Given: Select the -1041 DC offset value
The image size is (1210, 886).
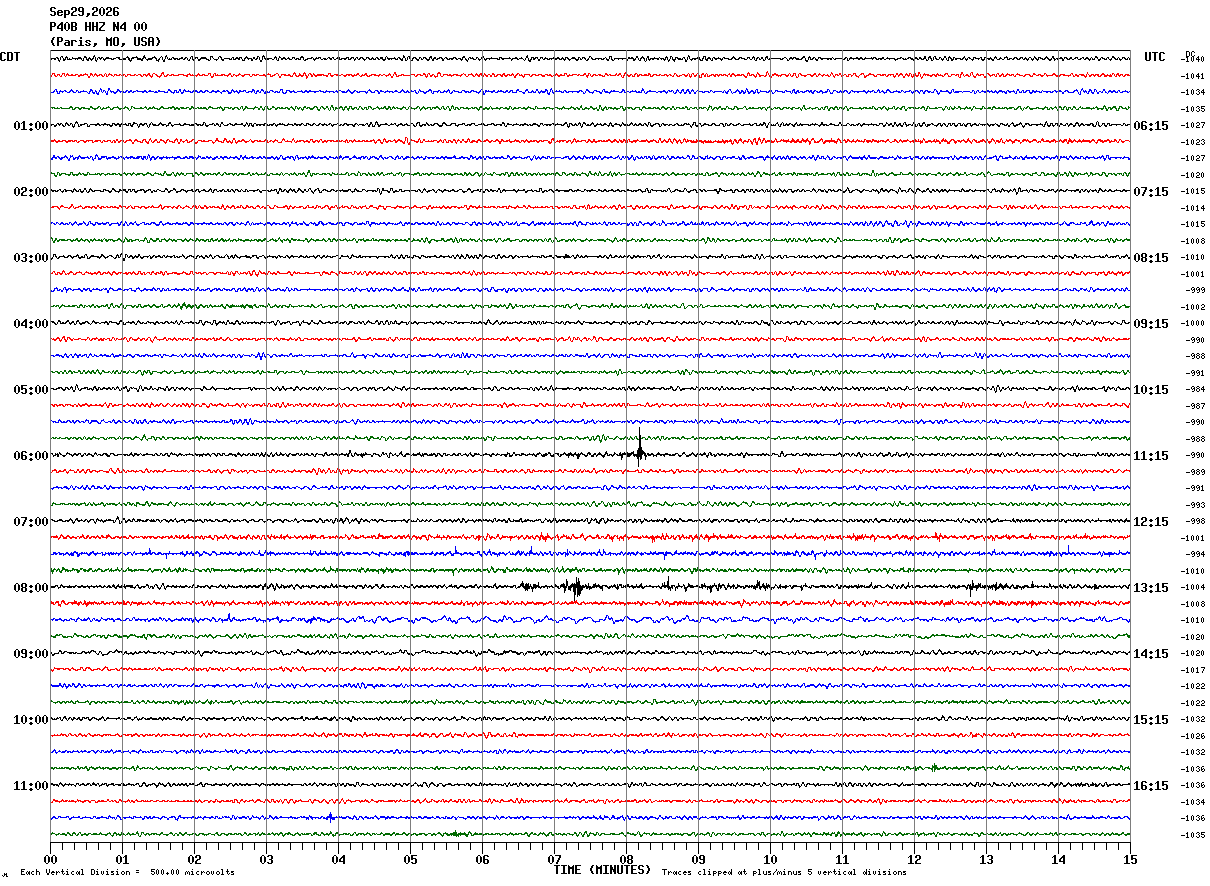Looking at the screenshot, I should click(x=1193, y=76).
